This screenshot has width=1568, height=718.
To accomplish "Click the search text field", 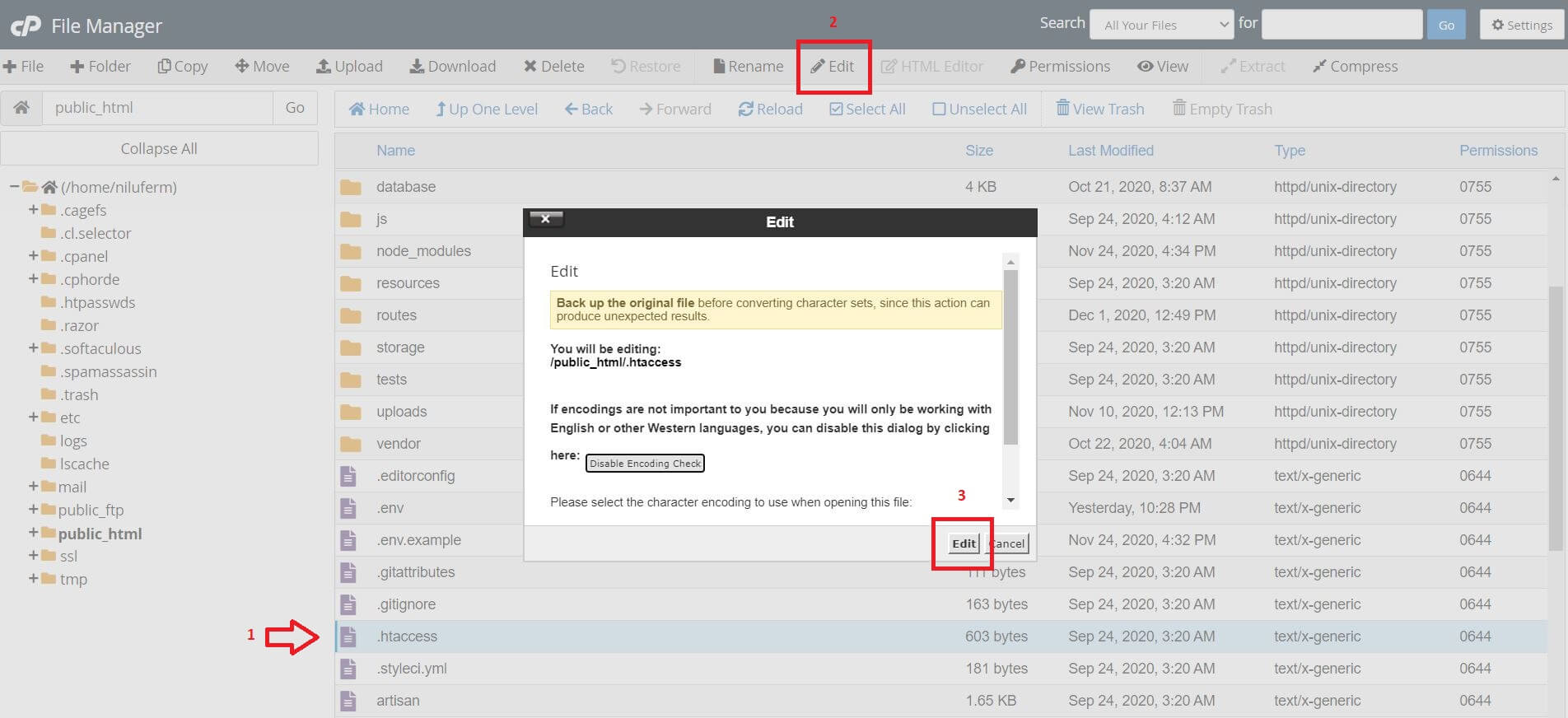I will (x=1342, y=25).
